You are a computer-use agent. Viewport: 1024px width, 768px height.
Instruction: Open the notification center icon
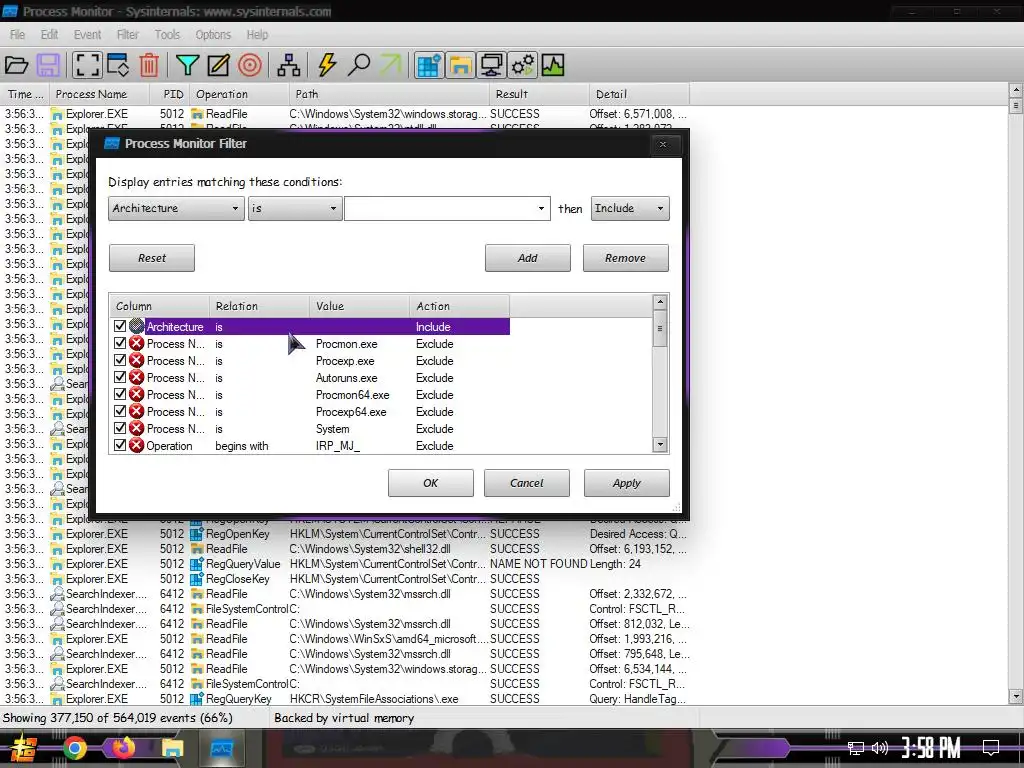pos(991,747)
